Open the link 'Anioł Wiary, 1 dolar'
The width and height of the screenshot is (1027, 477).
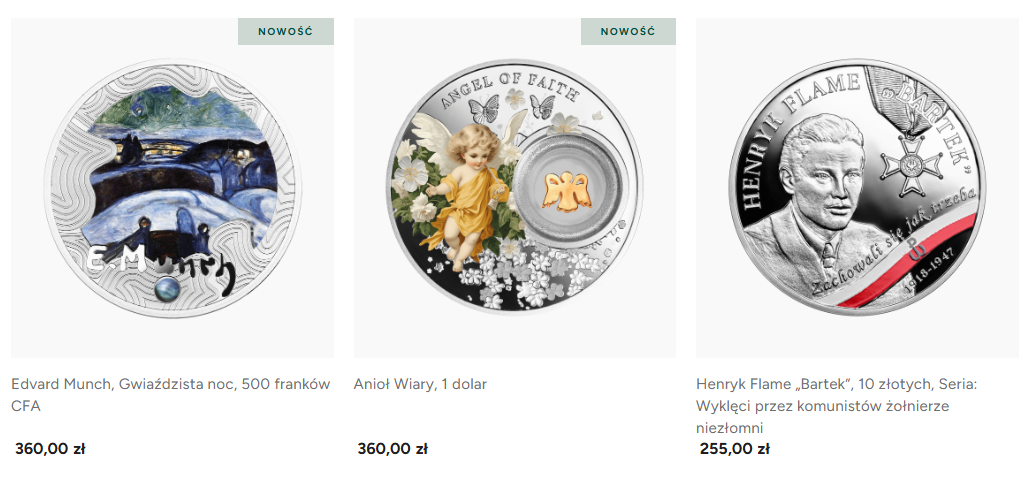pyautogui.click(x=420, y=384)
